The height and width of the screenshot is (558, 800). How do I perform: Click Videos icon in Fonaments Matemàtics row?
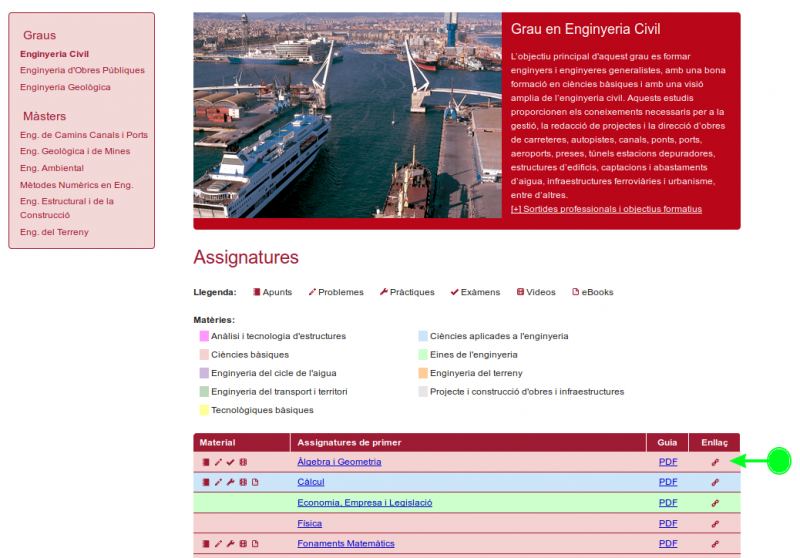click(x=242, y=544)
